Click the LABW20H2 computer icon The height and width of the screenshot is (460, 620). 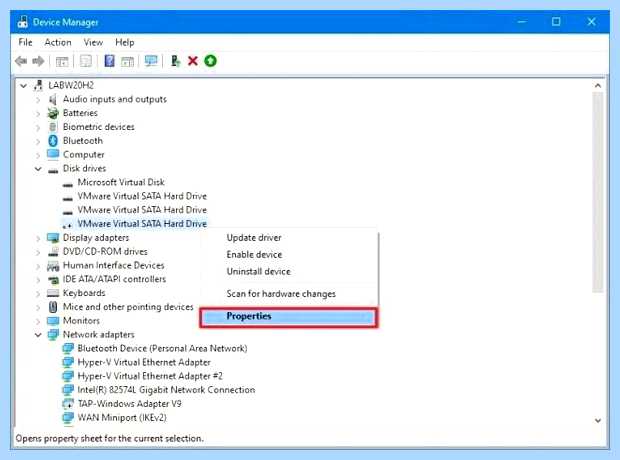point(39,85)
